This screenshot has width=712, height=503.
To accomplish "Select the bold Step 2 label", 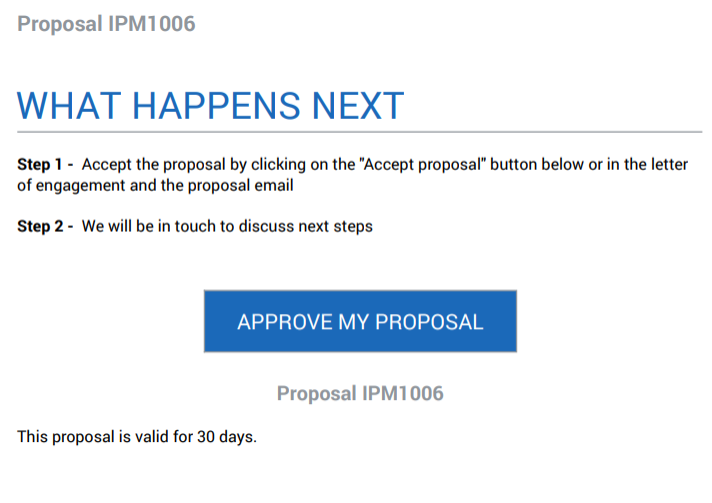I will [x=40, y=226].
